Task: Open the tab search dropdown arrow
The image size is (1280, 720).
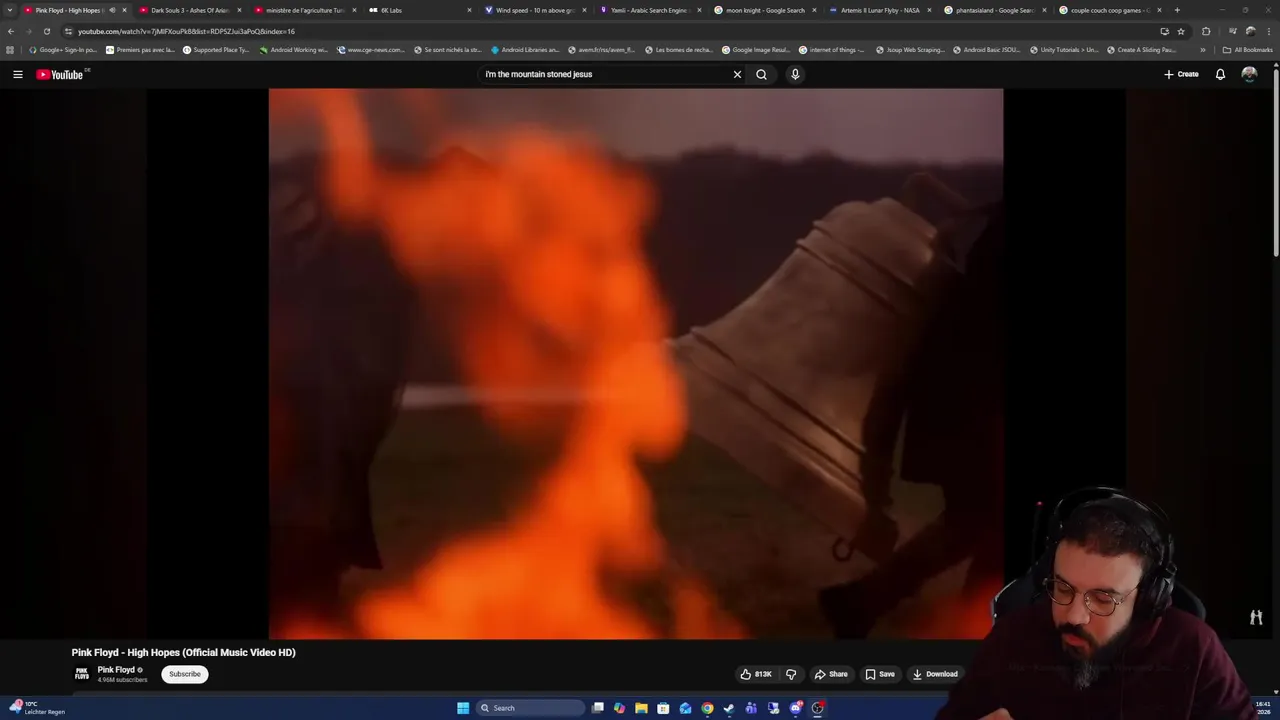Action: coord(10,10)
